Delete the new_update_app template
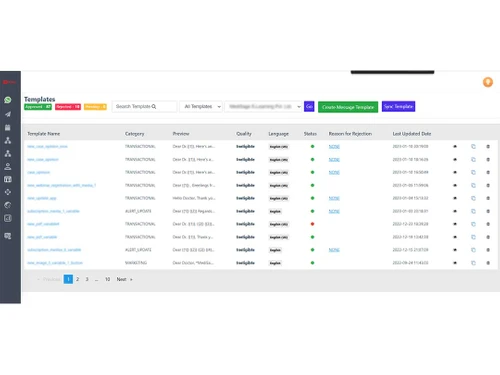500x375 pixels. coord(488,198)
